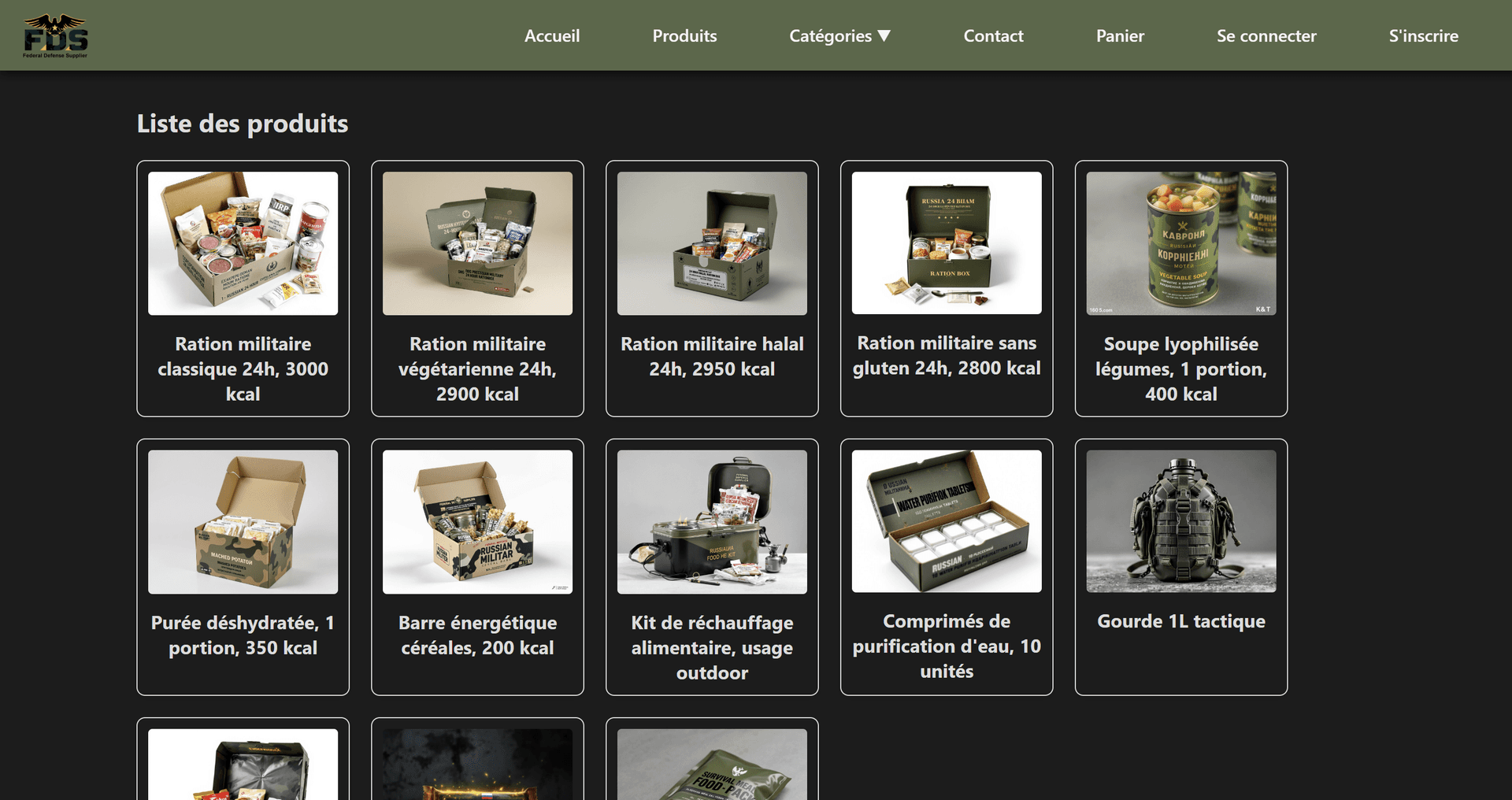Select Kit de réchauffage alimentaire product
Screen dimensions: 1512x800
pos(711,521)
